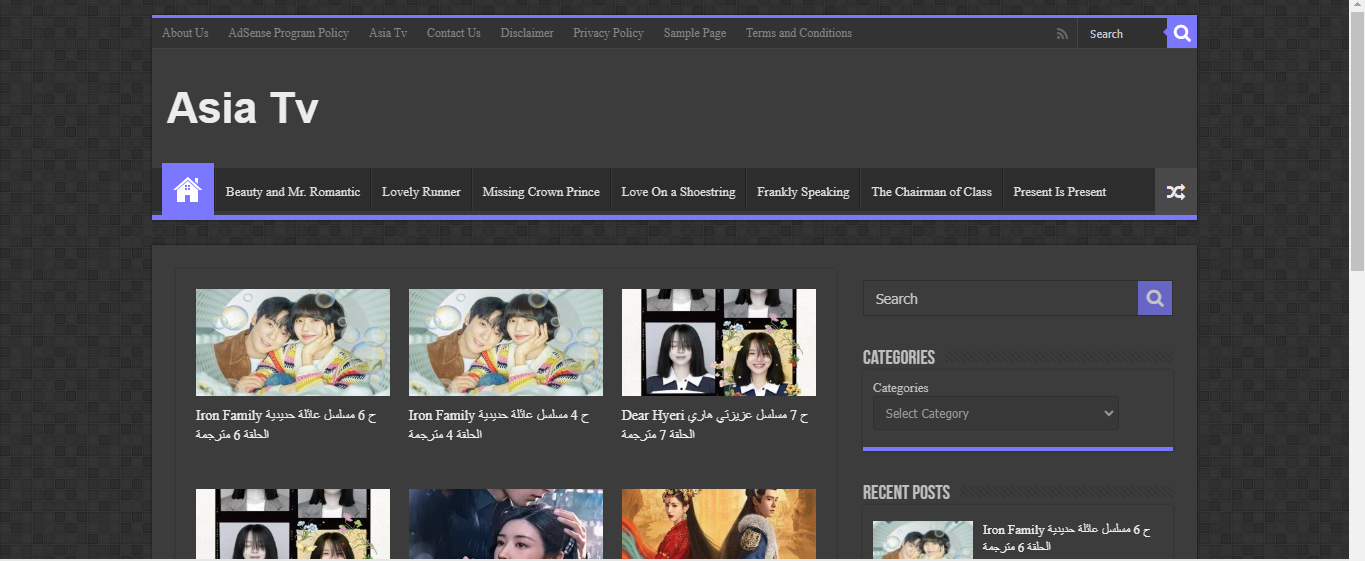
Task: Open Recent Posts Iron Family thumbnail
Action: [923, 540]
